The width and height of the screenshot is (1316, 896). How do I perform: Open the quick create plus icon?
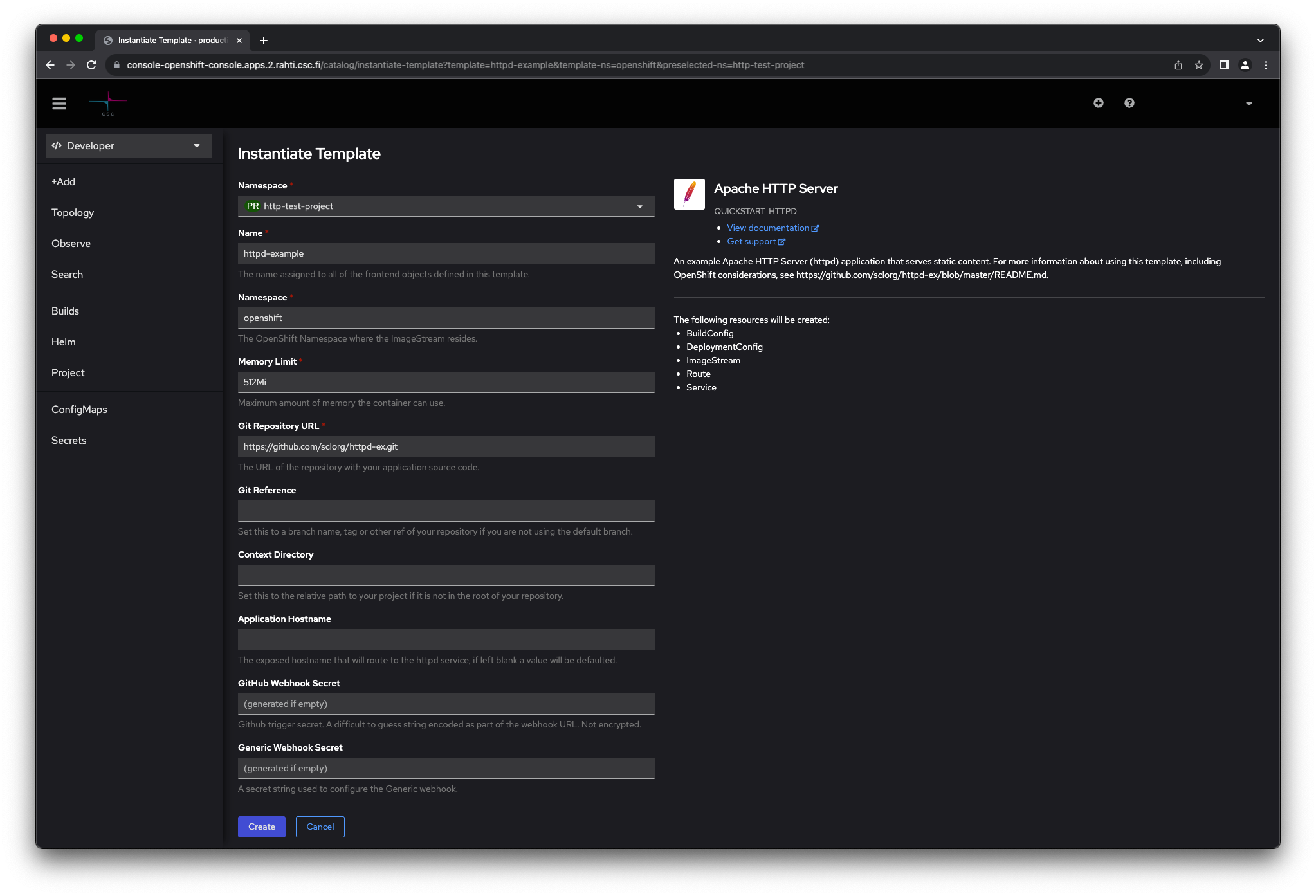tap(1099, 103)
